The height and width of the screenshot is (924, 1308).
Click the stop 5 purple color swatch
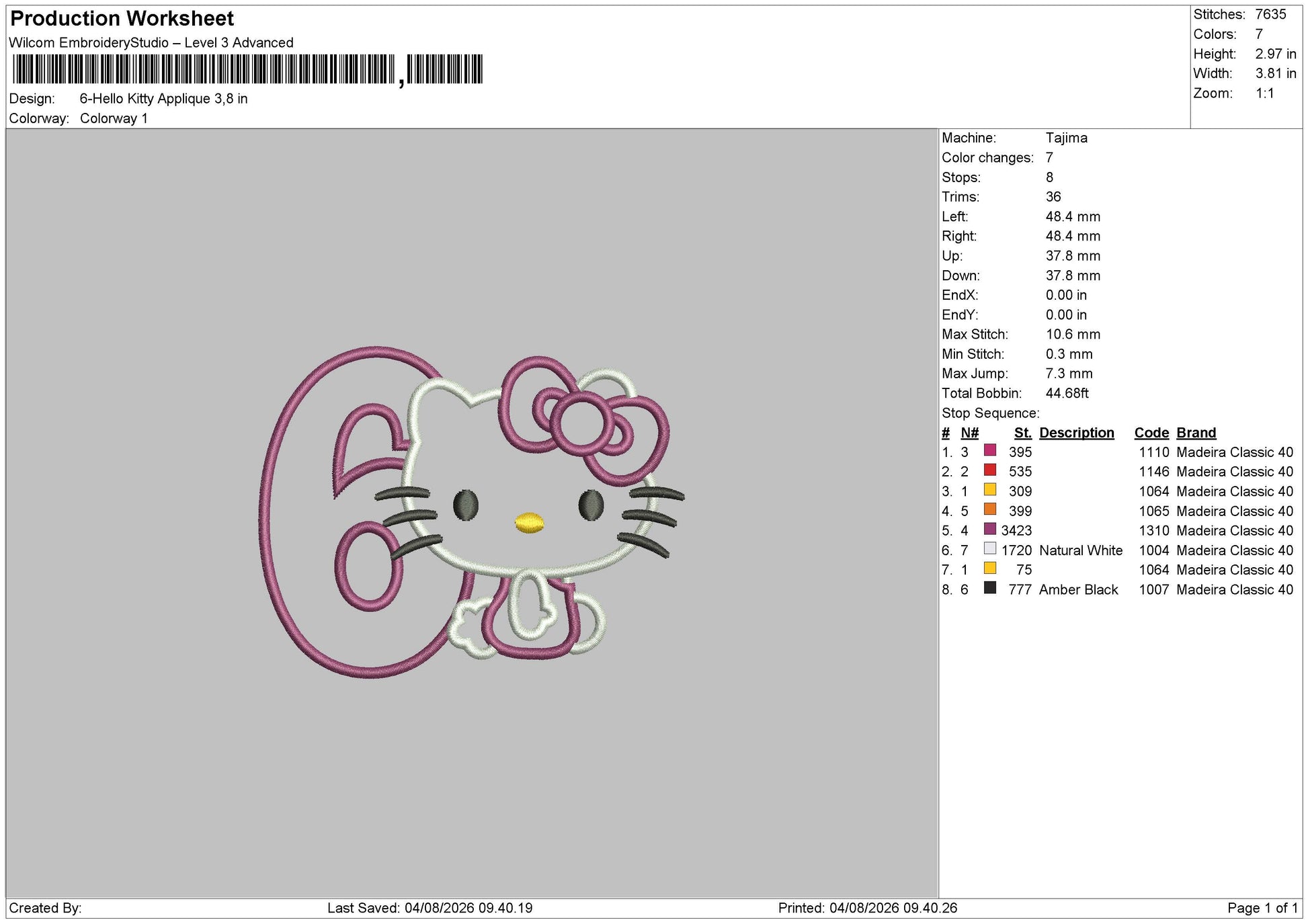tap(990, 529)
